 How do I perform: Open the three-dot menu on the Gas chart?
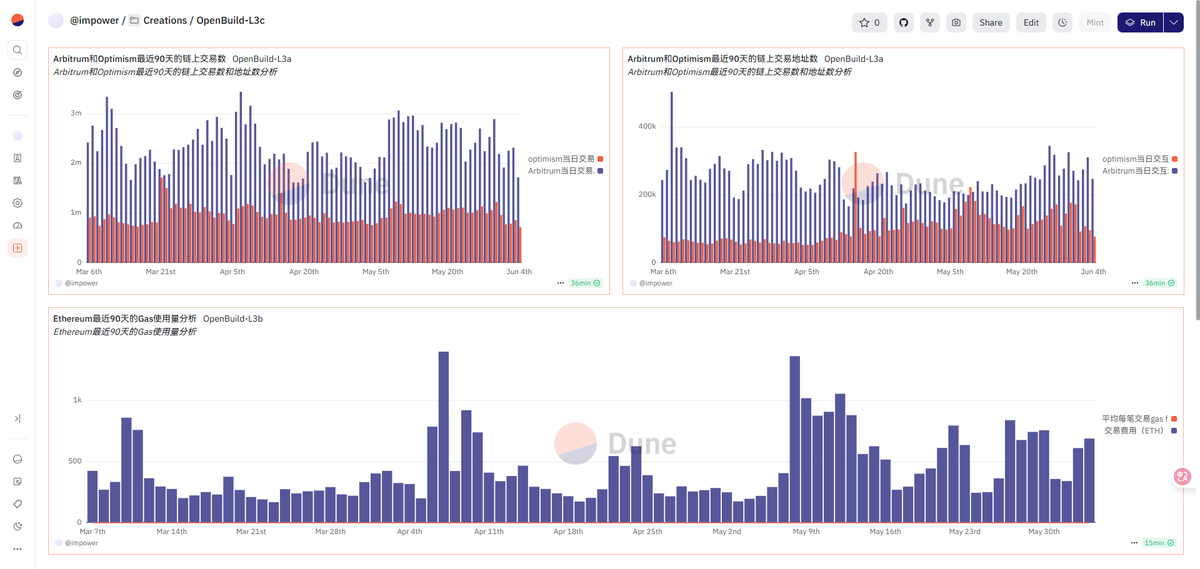pyautogui.click(x=1135, y=542)
